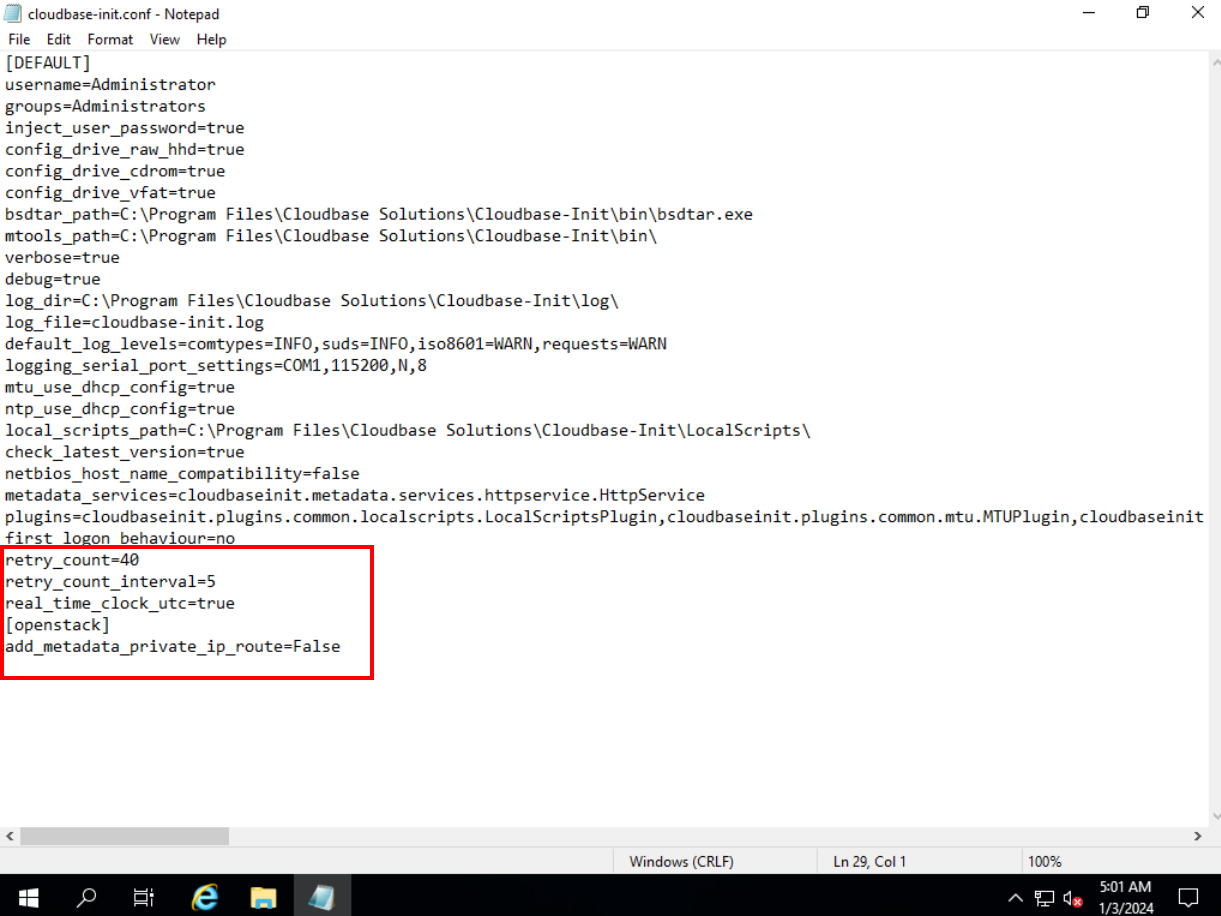Click the network status tray icon
The image size is (1221, 916).
click(x=1045, y=897)
